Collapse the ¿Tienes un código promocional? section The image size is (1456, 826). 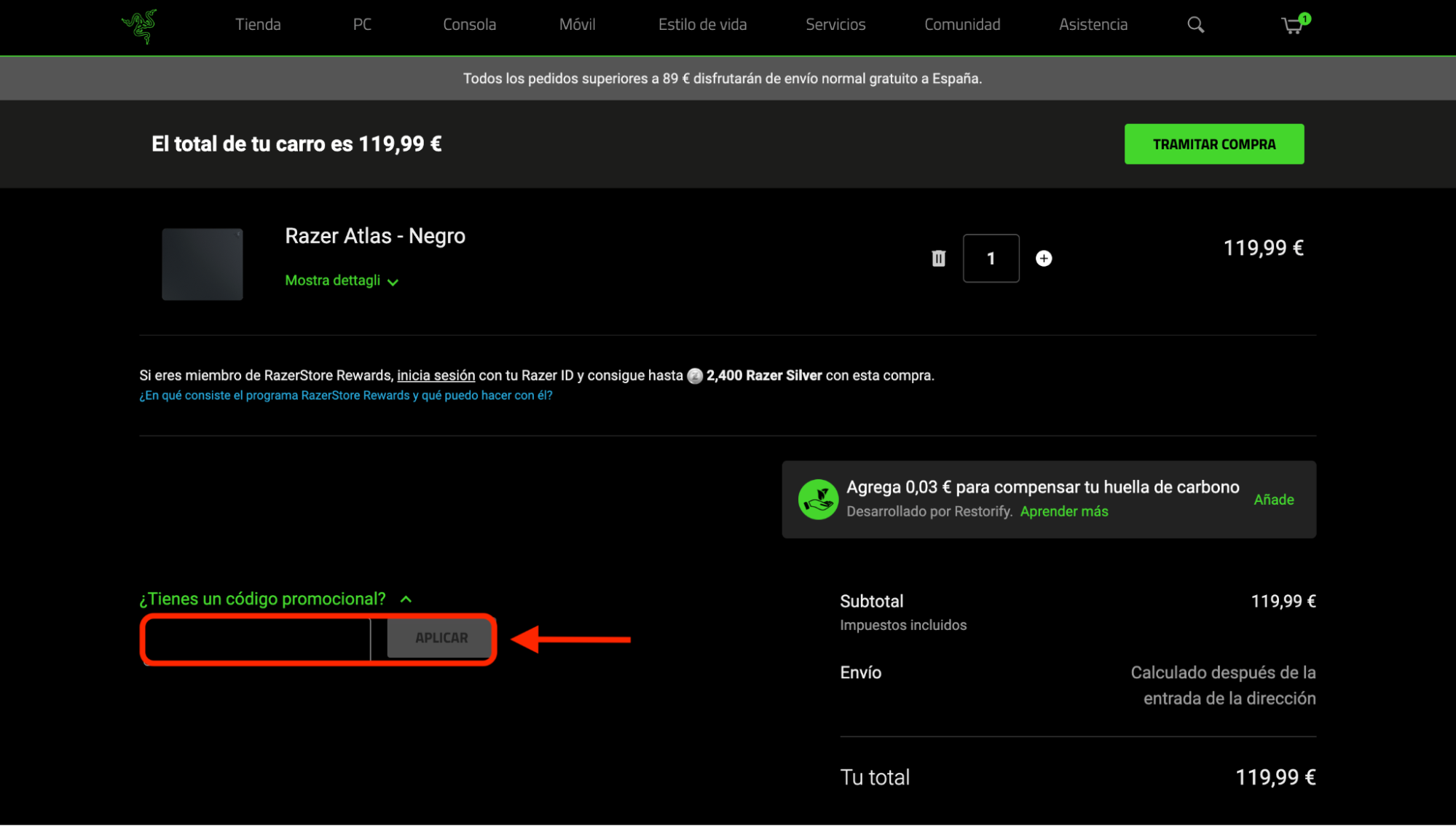pos(275,599)
